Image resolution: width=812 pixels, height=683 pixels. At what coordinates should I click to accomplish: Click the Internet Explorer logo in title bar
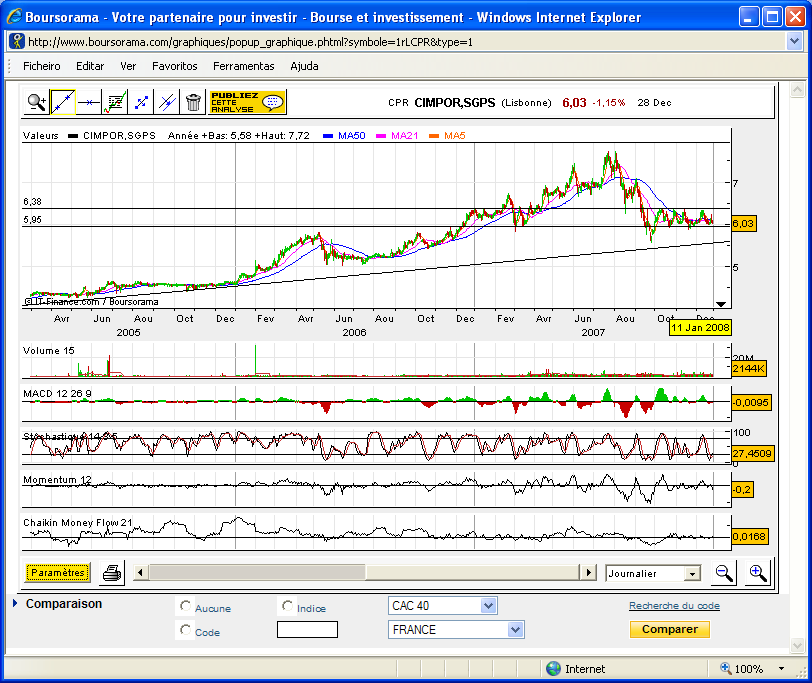tap(14, 17)
